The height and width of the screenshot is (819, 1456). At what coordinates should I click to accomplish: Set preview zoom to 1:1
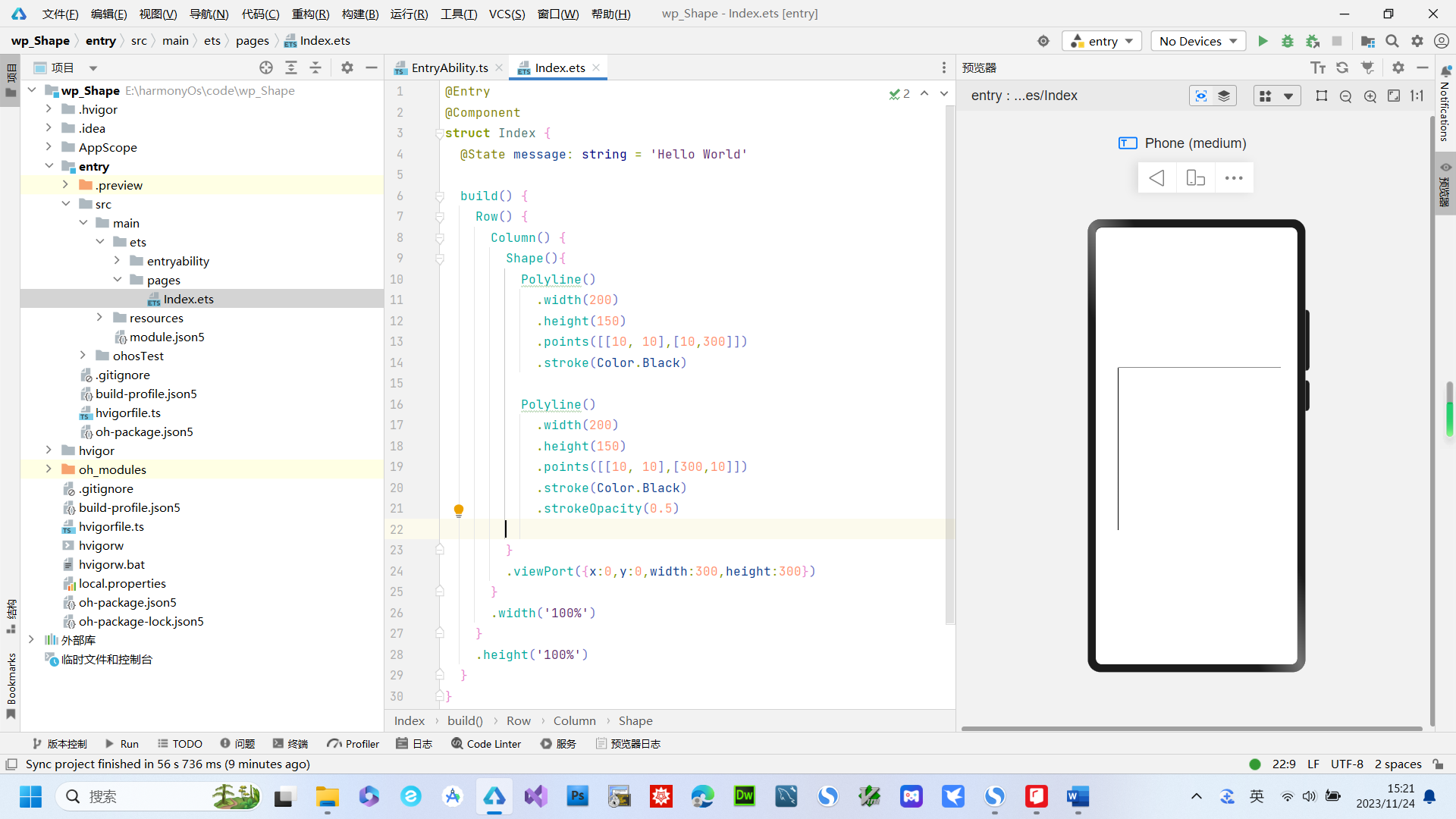pyautogui.click(x=1417, y=96)
